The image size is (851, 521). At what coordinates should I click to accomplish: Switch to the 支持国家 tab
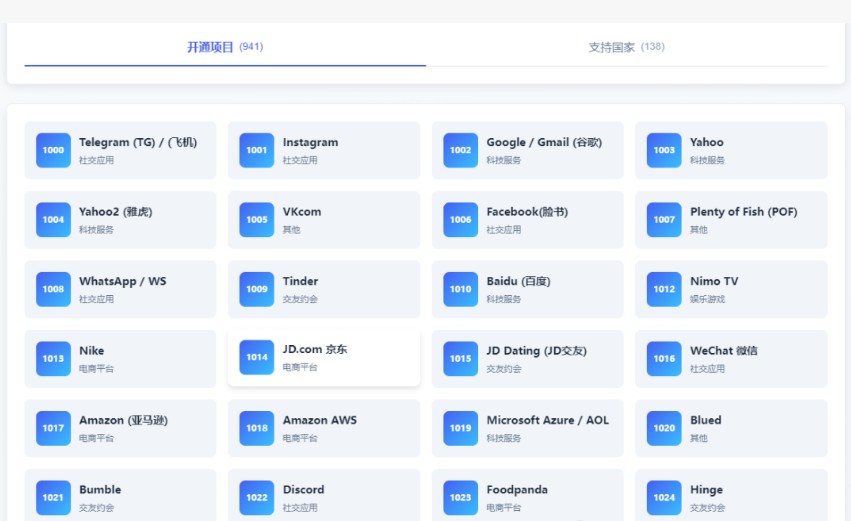tap(626, 47)
